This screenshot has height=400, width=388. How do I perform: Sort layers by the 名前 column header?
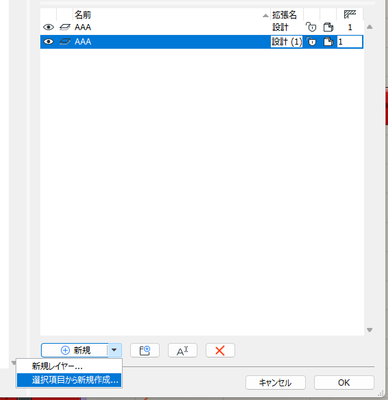coord(83,15)
